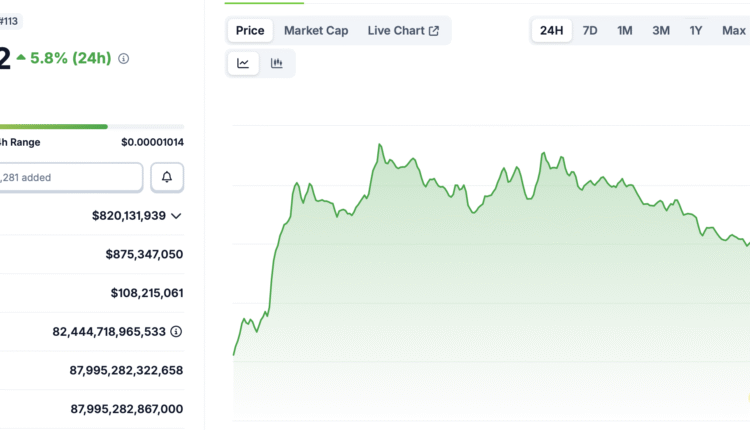The image size is (750, 430).
Task: Select the 24H time range
Action: click(551, 30)
